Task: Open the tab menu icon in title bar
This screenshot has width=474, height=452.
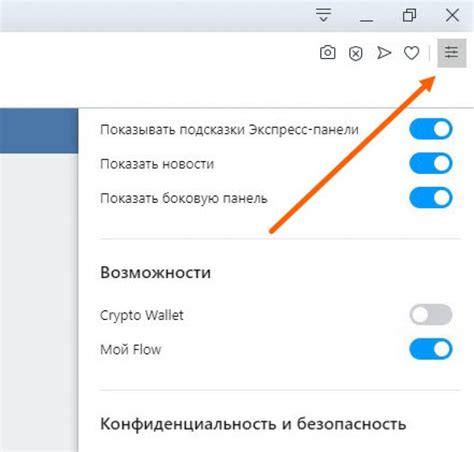Action: coord(323,15)
